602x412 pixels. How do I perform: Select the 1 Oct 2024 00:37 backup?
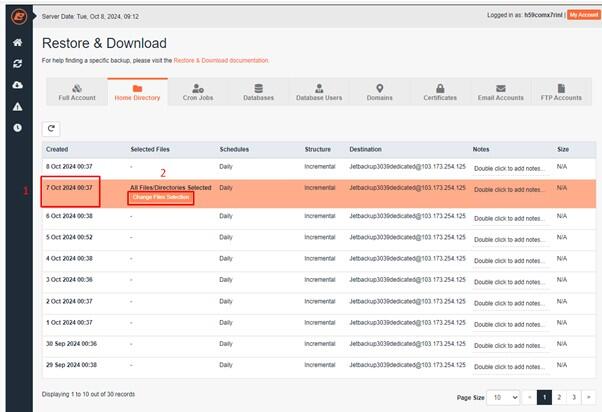319,323
